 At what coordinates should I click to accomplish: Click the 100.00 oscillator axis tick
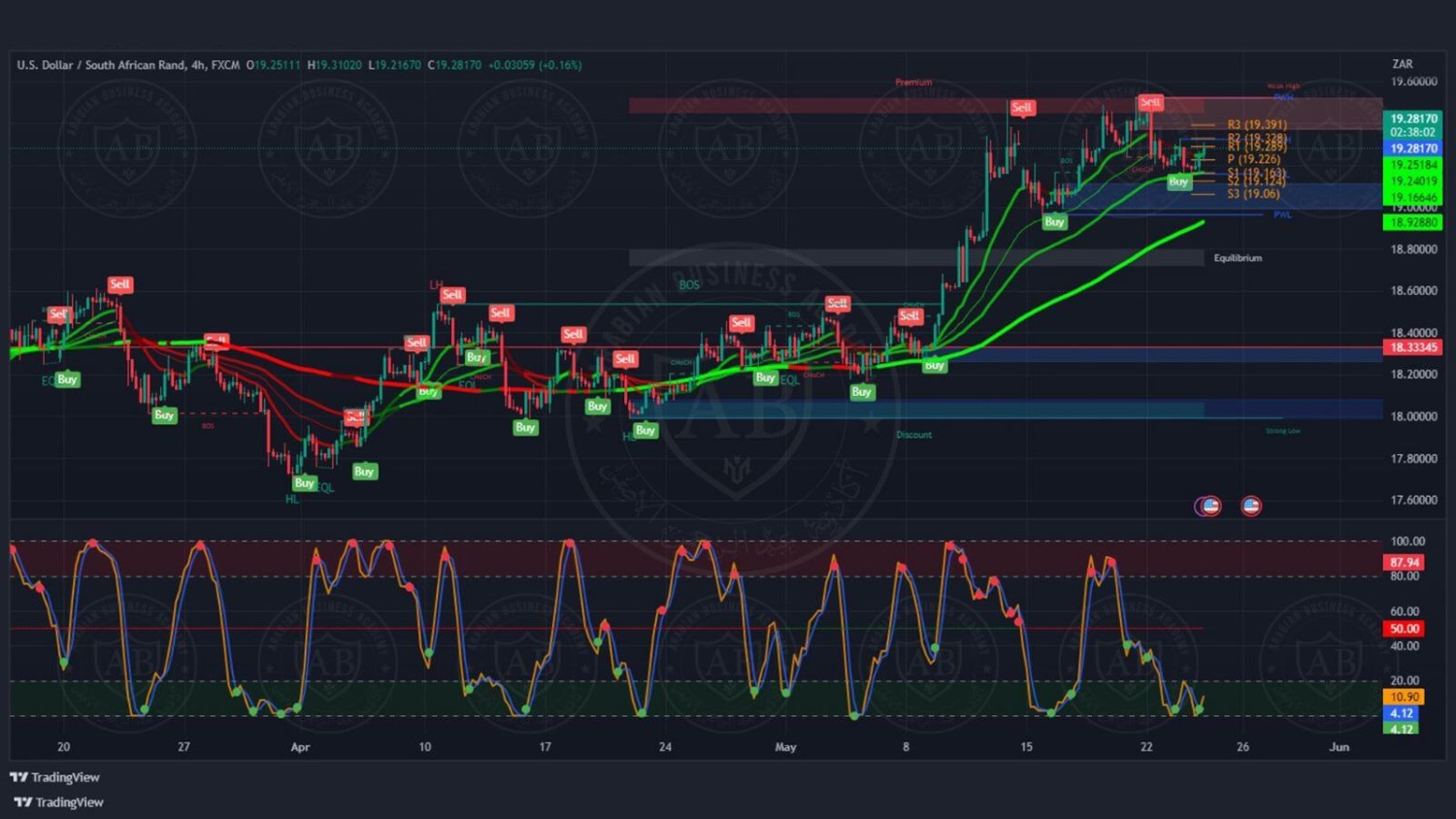pyautogui.click(x=1407, y=541)
